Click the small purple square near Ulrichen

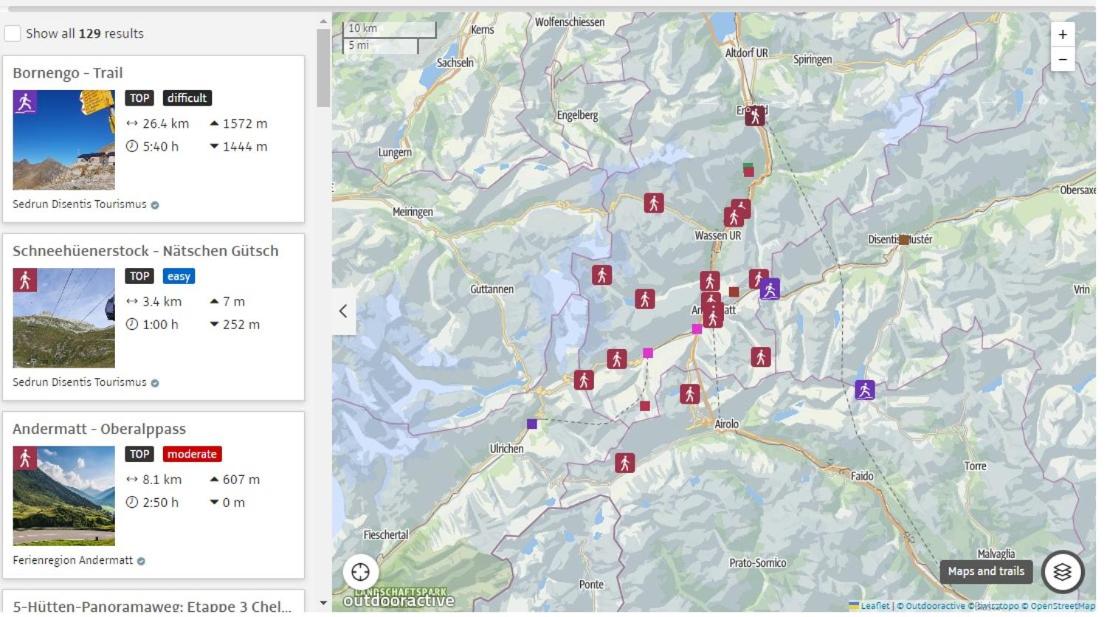[x=532, y=424]
